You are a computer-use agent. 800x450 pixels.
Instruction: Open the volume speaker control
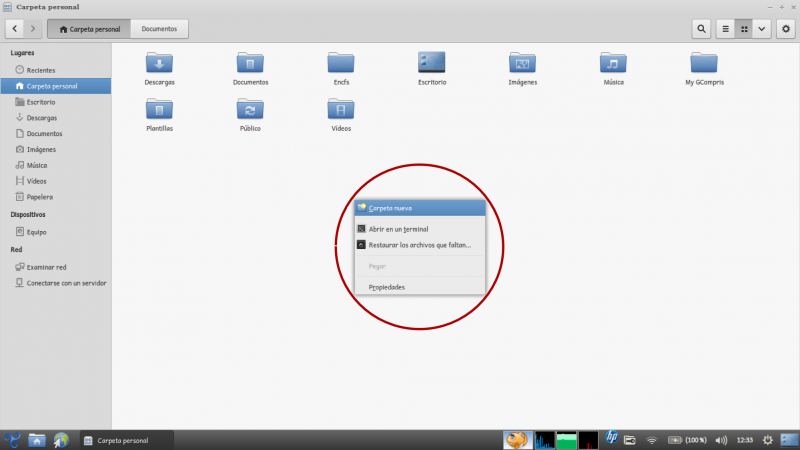tap(721, 440)
